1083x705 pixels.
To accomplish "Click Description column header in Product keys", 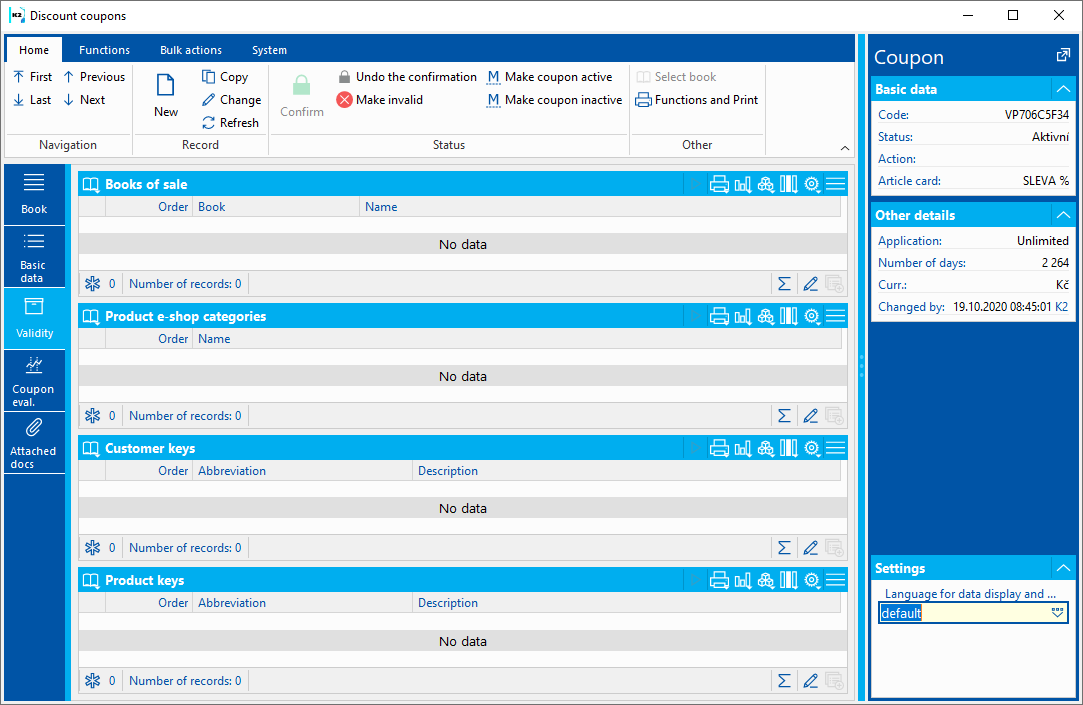I will click(626, 603).
